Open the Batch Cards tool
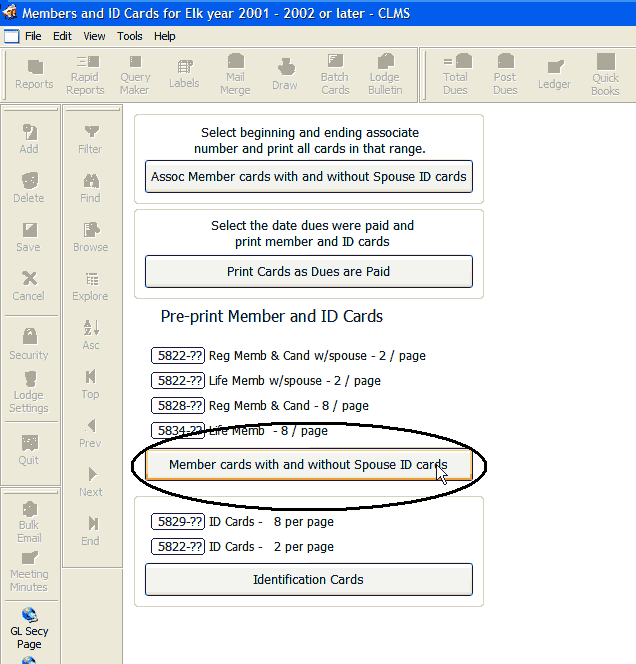This screenshot has width=636, height=664. pyautogui.click(x=335, y=75)
